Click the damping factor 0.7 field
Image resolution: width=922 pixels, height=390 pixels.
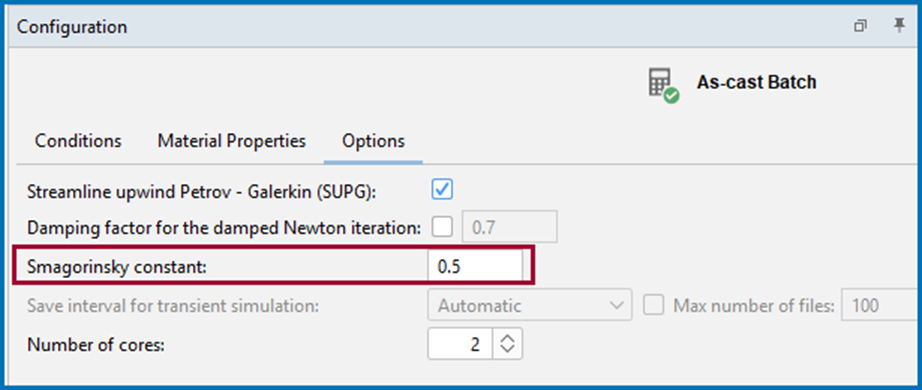point(510,226)
